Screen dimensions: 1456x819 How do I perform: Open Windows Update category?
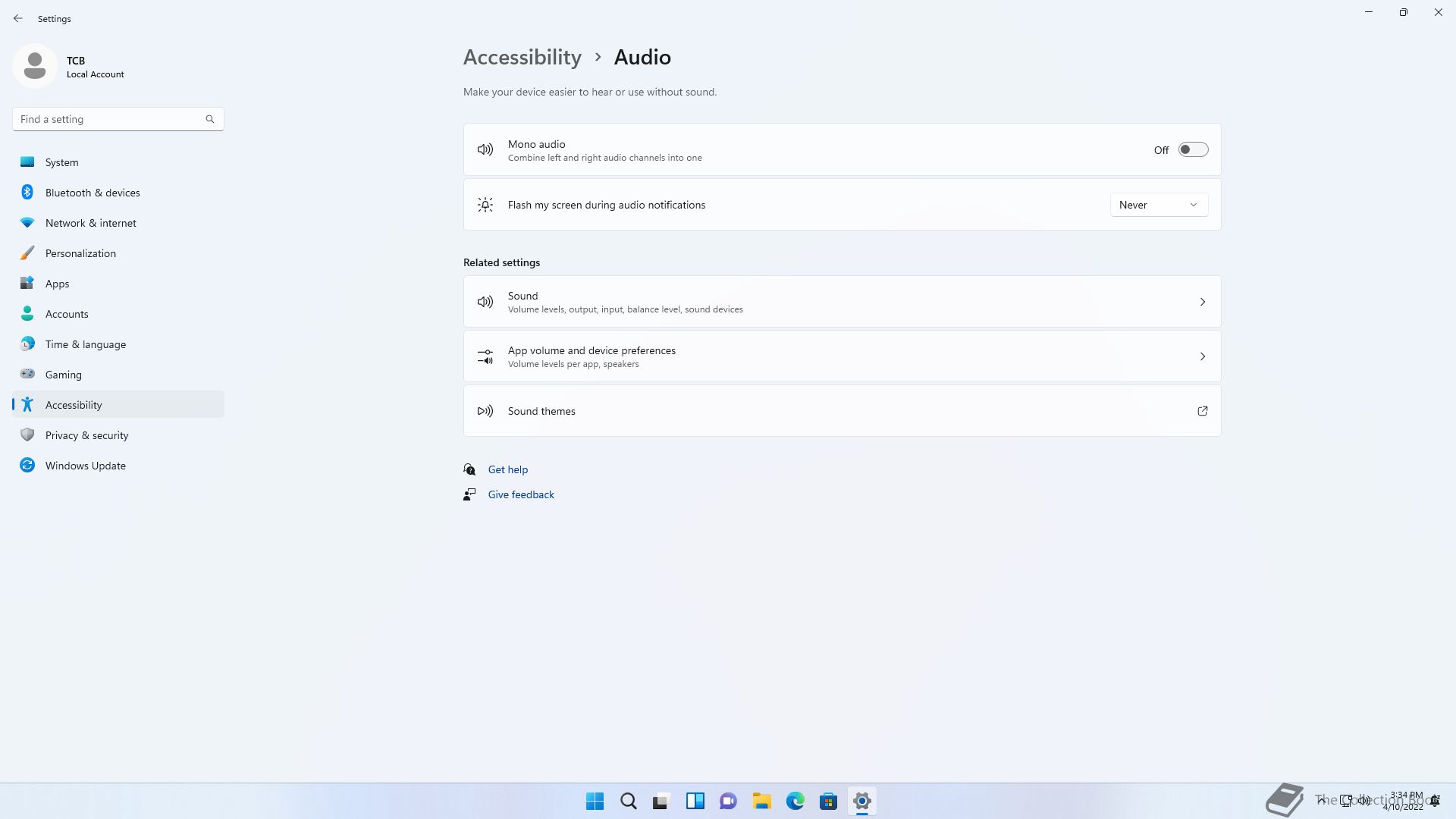[x=118, y=466]
